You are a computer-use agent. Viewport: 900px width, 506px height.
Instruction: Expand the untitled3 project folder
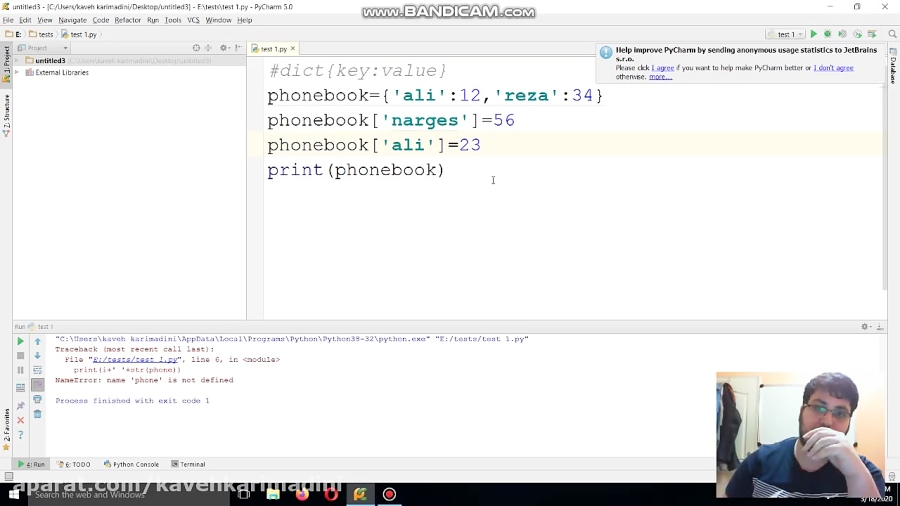point(18,61)
